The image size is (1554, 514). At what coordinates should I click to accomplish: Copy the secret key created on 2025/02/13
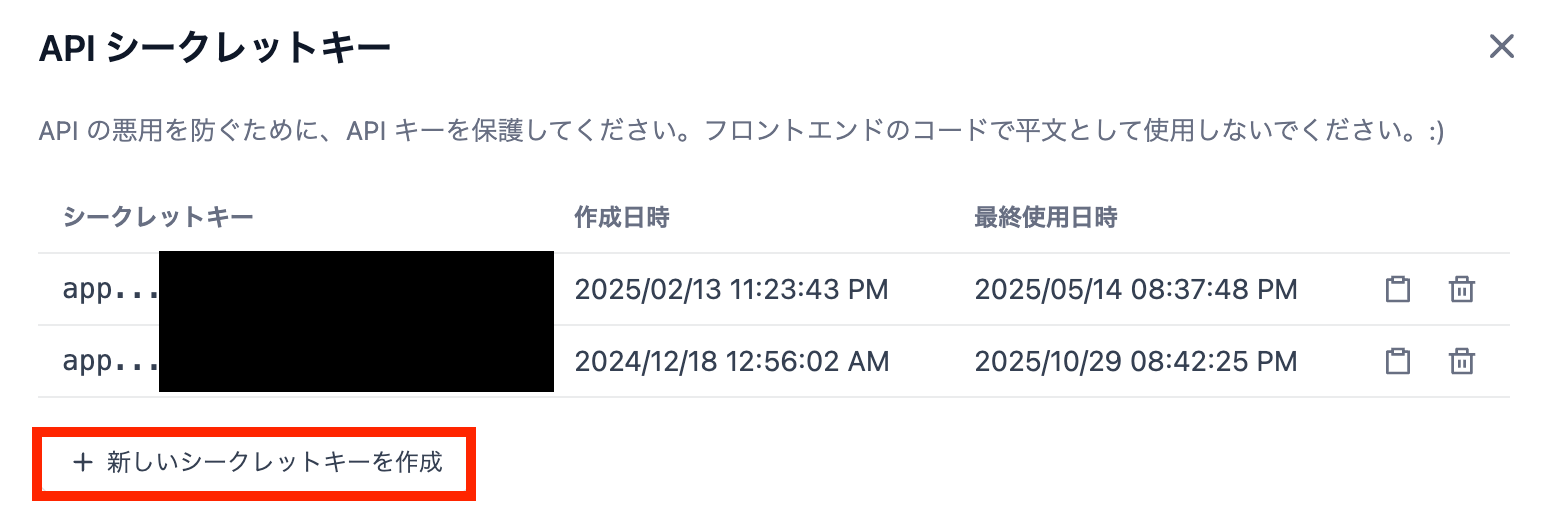(1397, 290)
